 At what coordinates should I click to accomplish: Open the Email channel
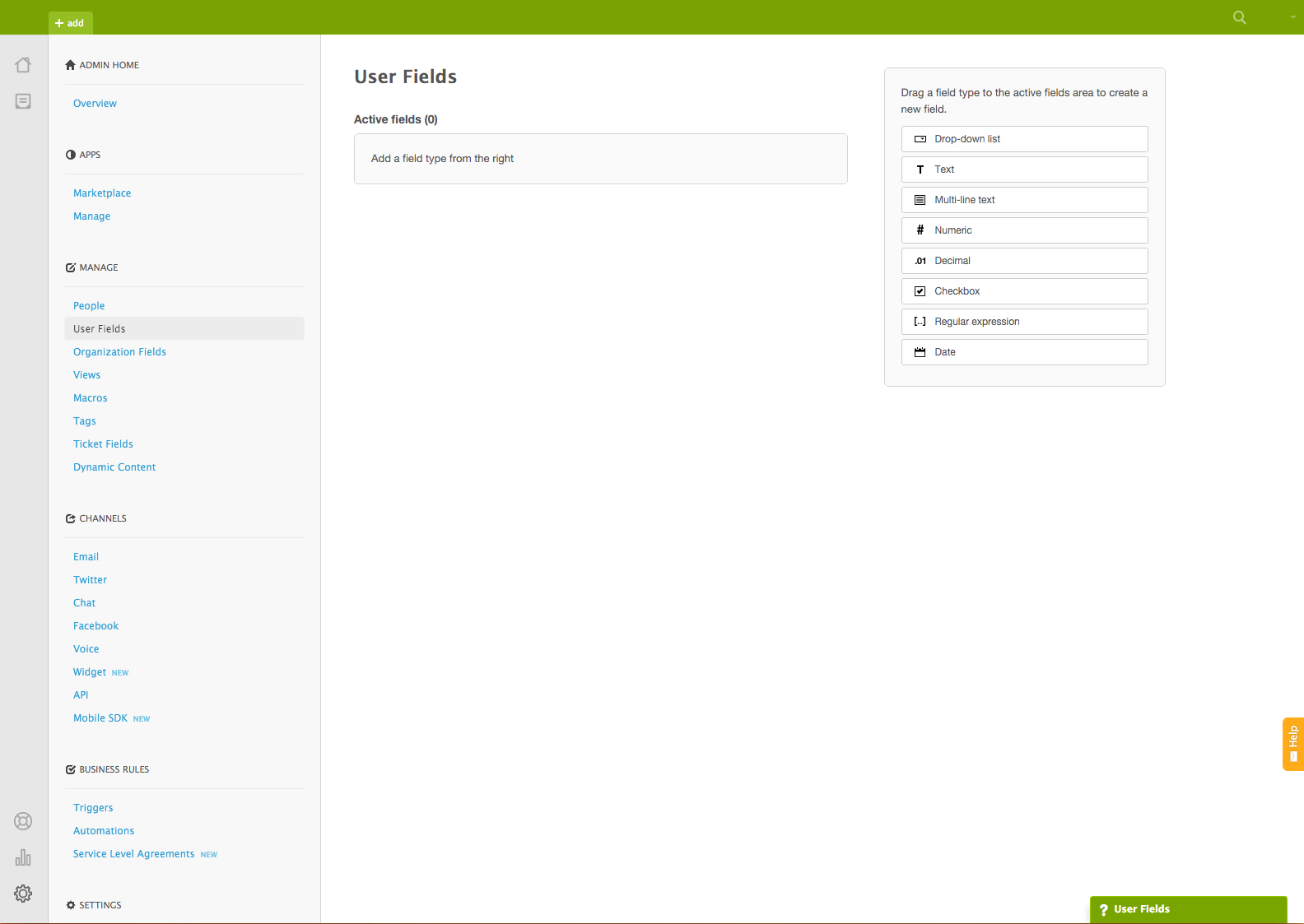coord(86,557)
